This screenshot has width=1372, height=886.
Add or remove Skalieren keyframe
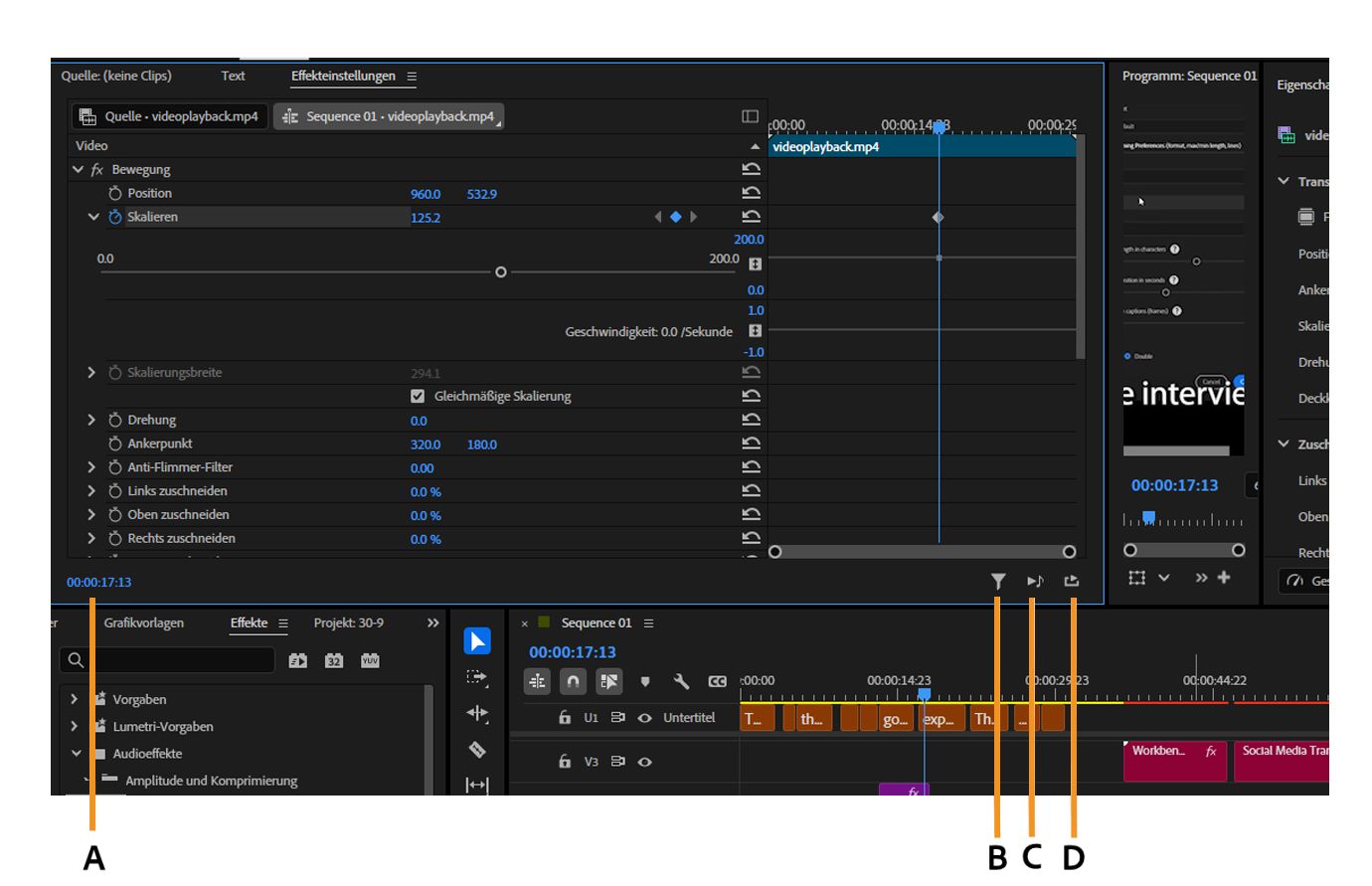tap(675, 217)
